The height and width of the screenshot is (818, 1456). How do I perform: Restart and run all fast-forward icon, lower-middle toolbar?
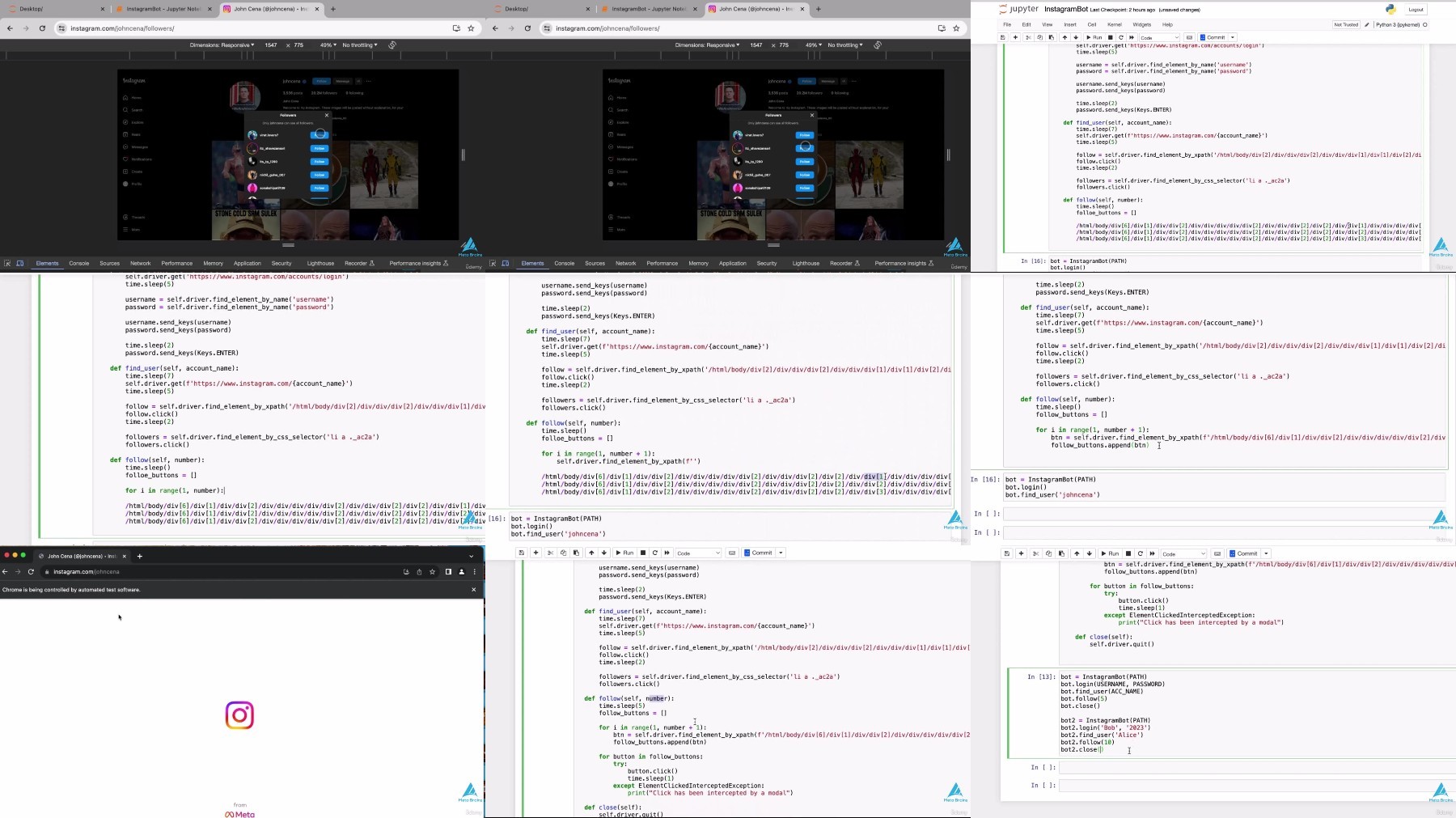coord(667,553)
